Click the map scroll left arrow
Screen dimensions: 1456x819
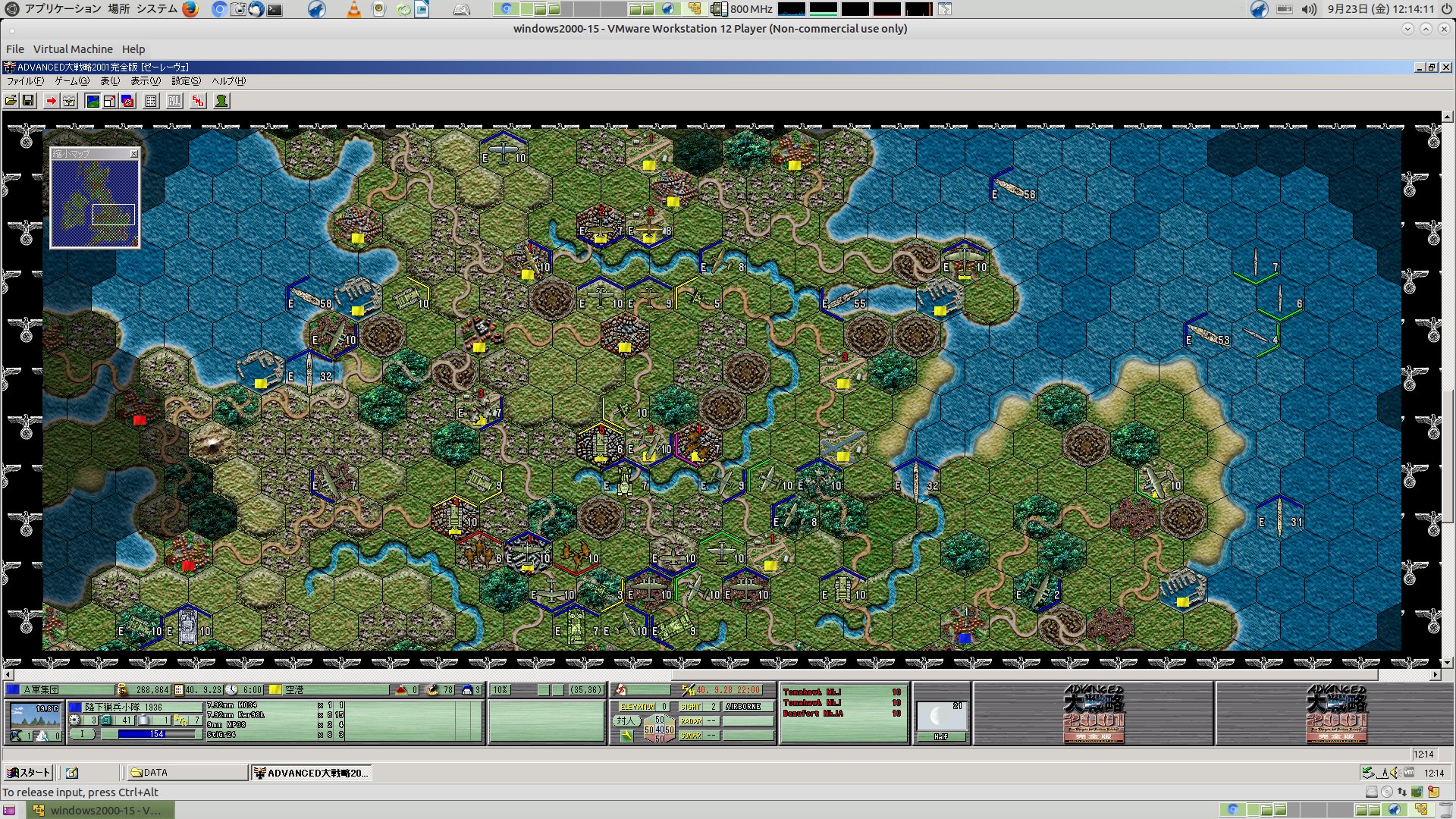point(8,674)
